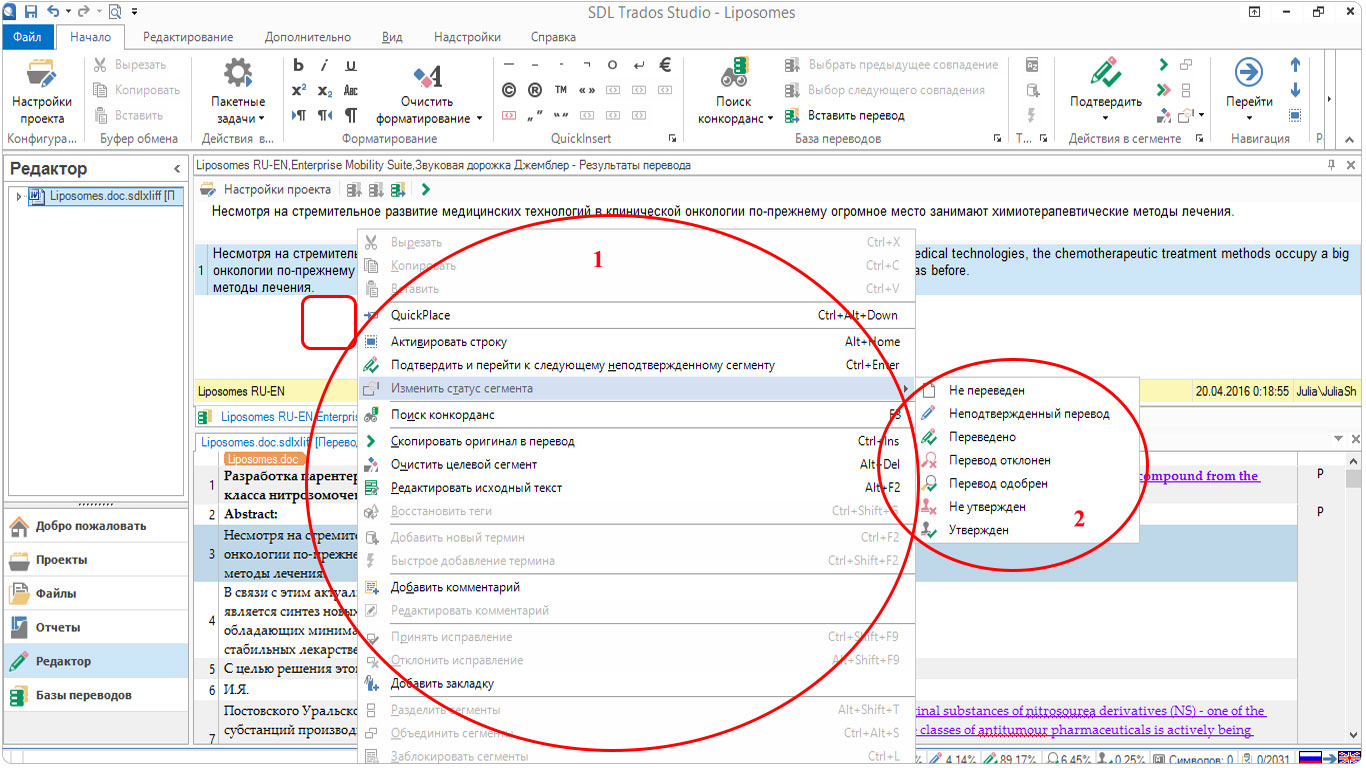Open the Files view
The width and height of the screenshot is (1366, 768).
(x=95, y=594)
